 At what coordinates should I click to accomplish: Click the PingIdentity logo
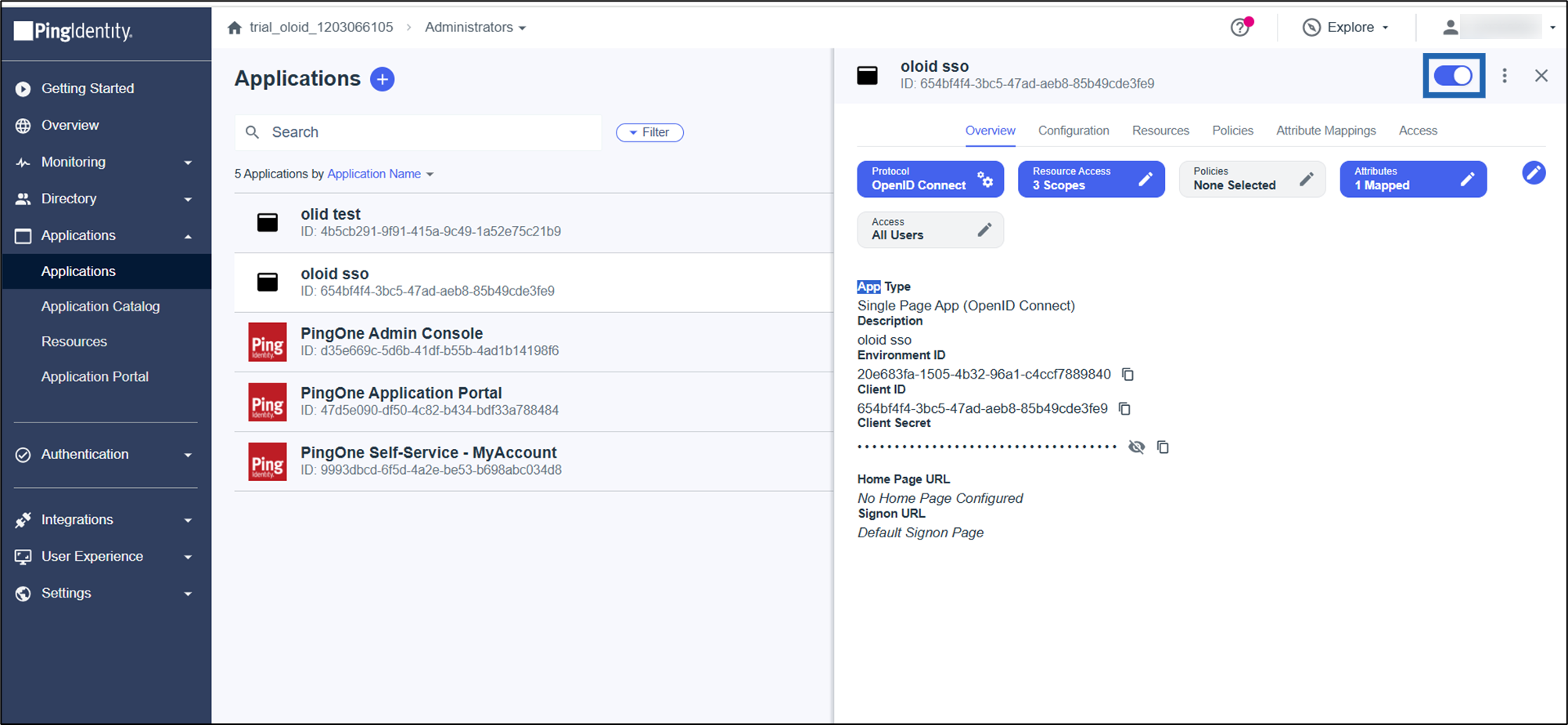(x=74, y=31)
